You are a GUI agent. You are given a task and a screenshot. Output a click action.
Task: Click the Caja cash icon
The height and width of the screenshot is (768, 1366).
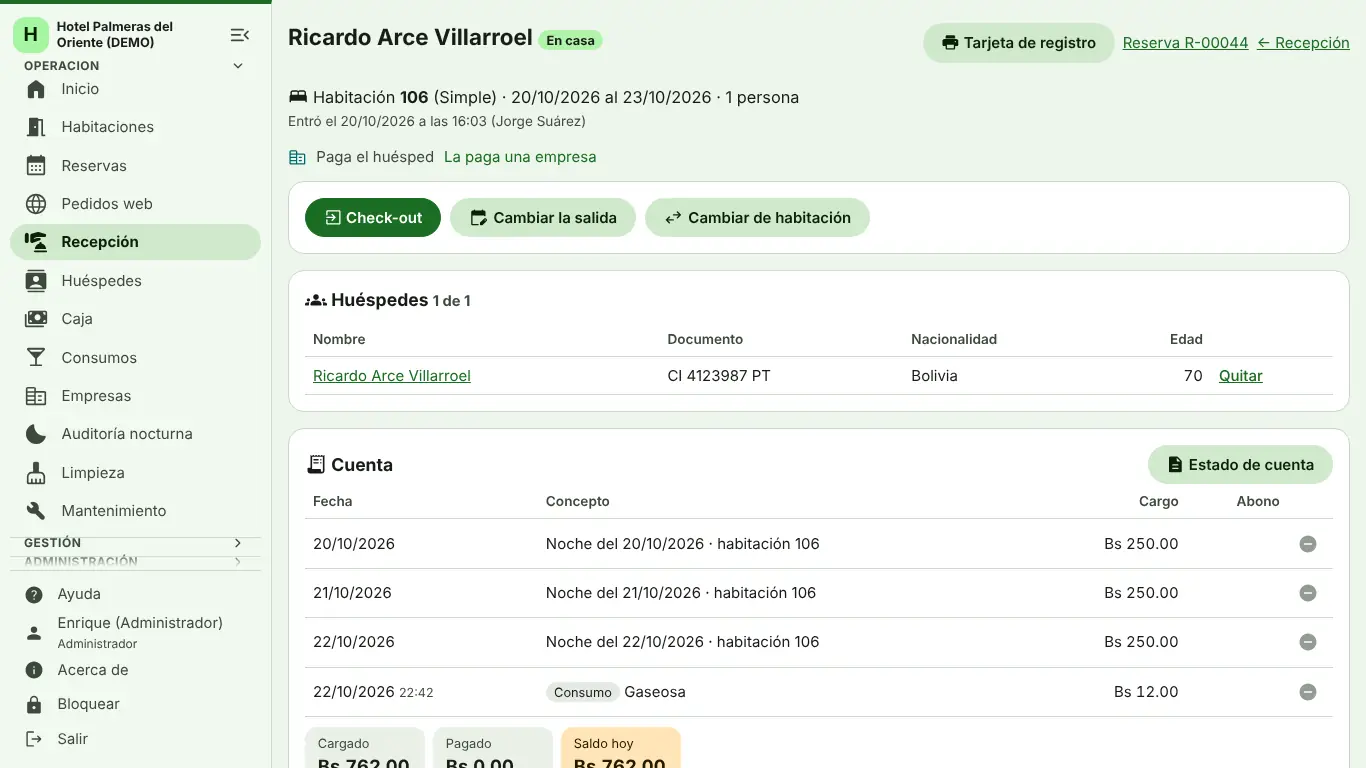click(x=36, y=319)
